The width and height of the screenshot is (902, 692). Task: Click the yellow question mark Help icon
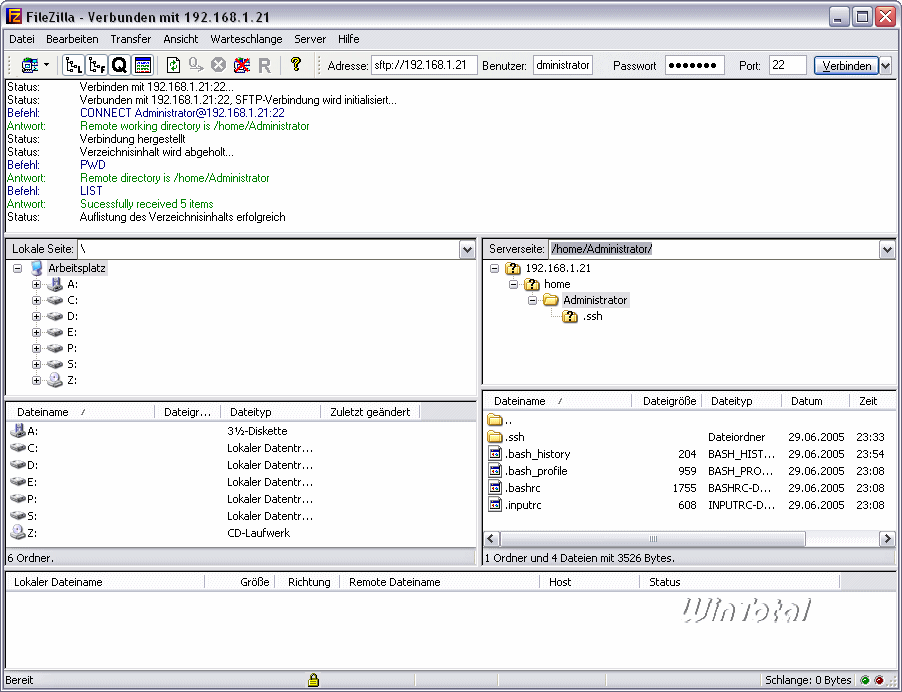(x=295, y=65)
